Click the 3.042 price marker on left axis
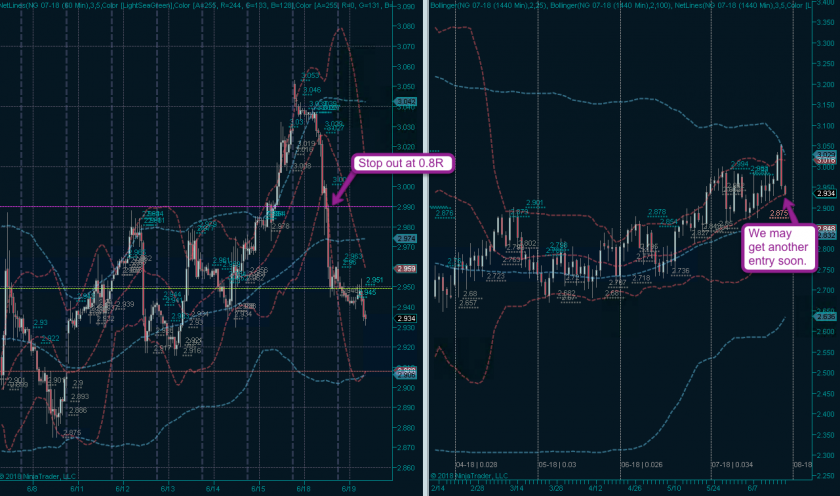840x496 pixels. coord(405,102)
